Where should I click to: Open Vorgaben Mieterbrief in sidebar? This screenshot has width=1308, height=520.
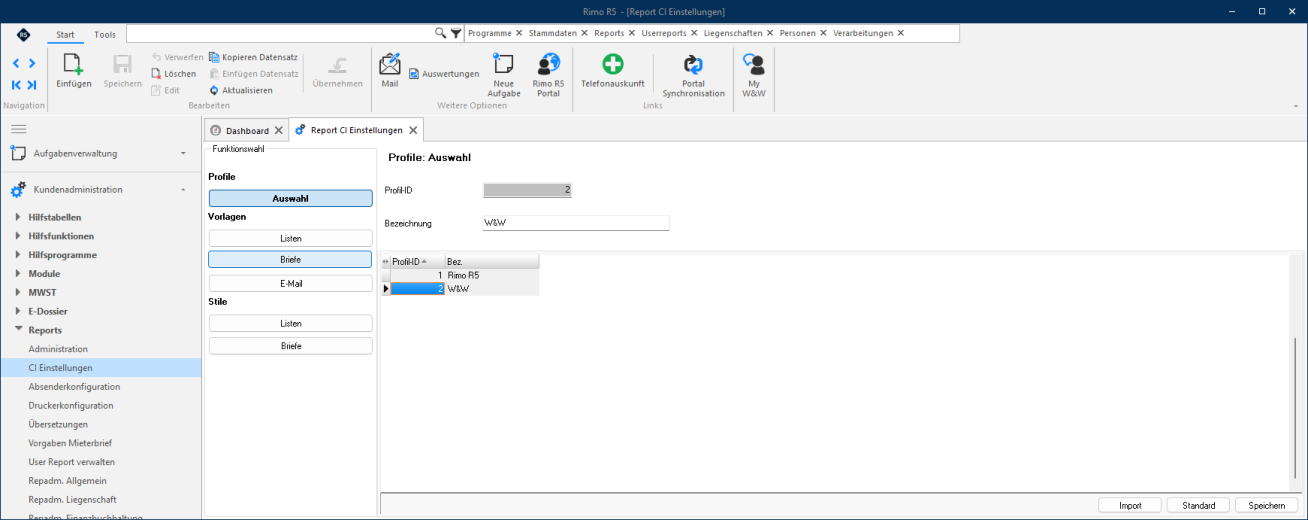pos(70,443)
